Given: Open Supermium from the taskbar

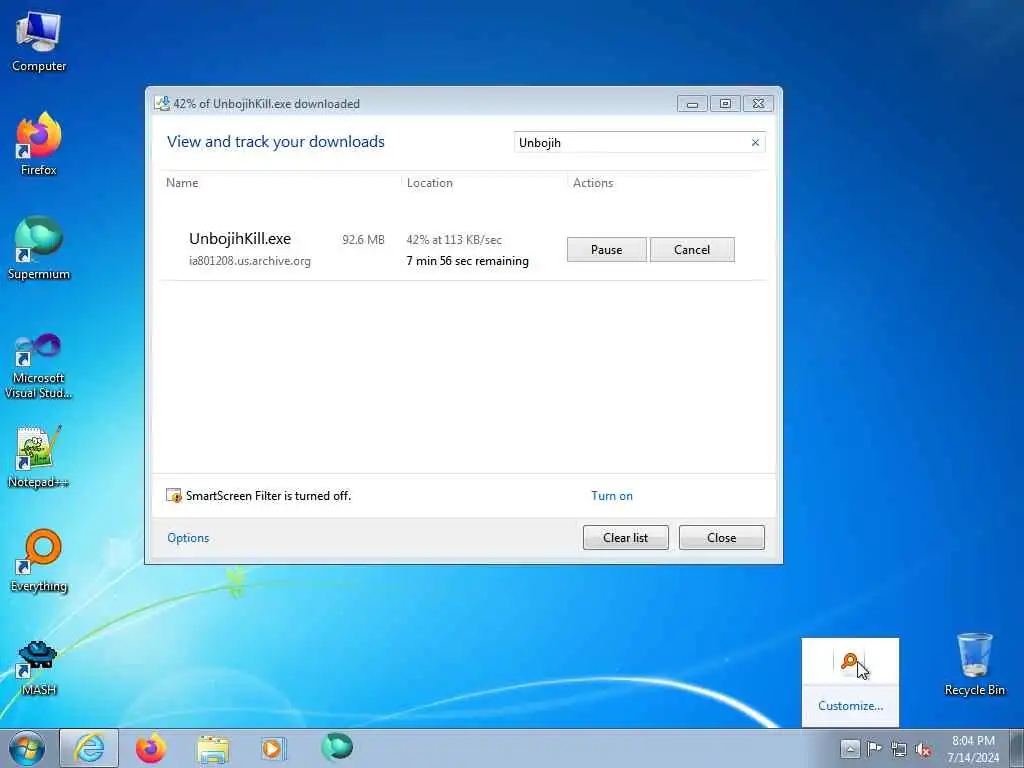Looking at the screenshot, I should coord(337,747).
